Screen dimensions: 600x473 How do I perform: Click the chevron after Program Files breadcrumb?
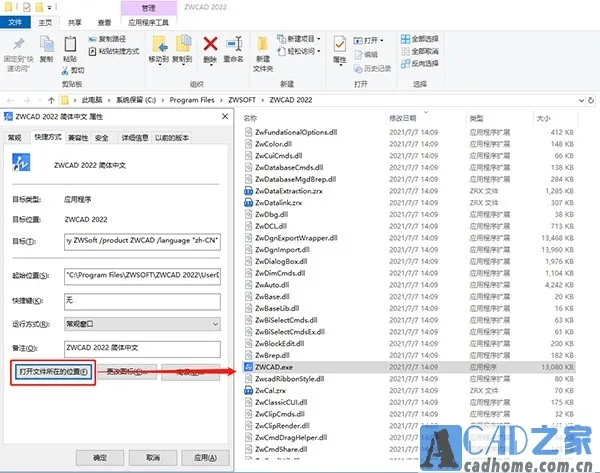coord(221,100)
